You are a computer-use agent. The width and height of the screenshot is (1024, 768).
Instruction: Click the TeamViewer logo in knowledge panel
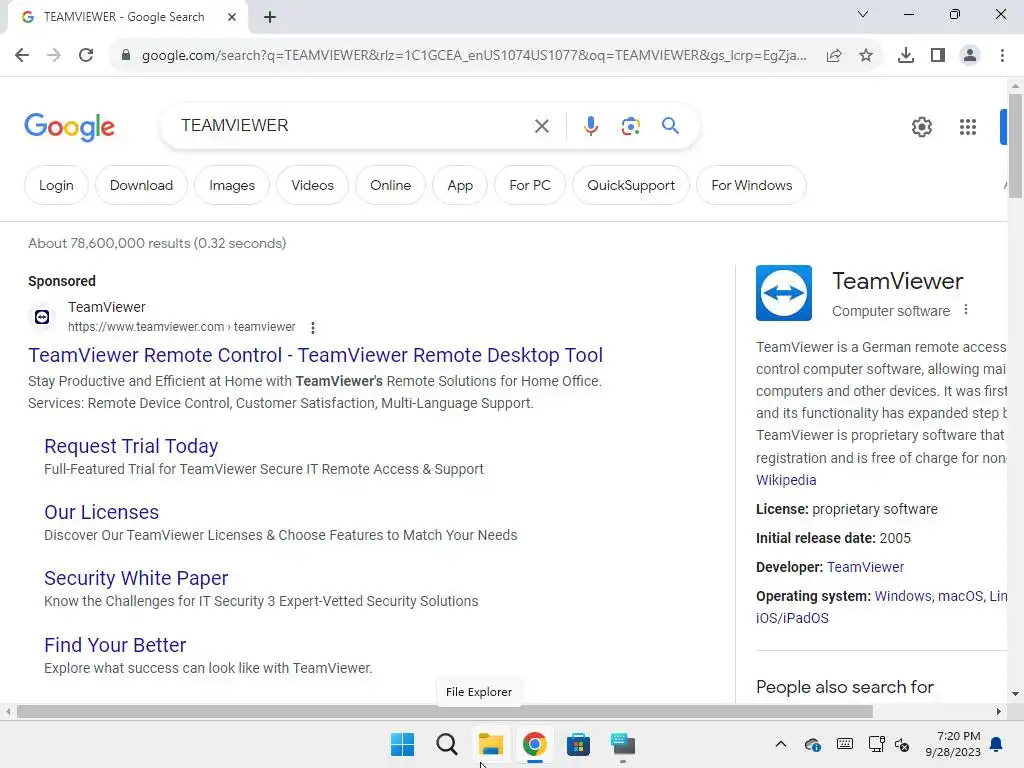pos(784,293)
